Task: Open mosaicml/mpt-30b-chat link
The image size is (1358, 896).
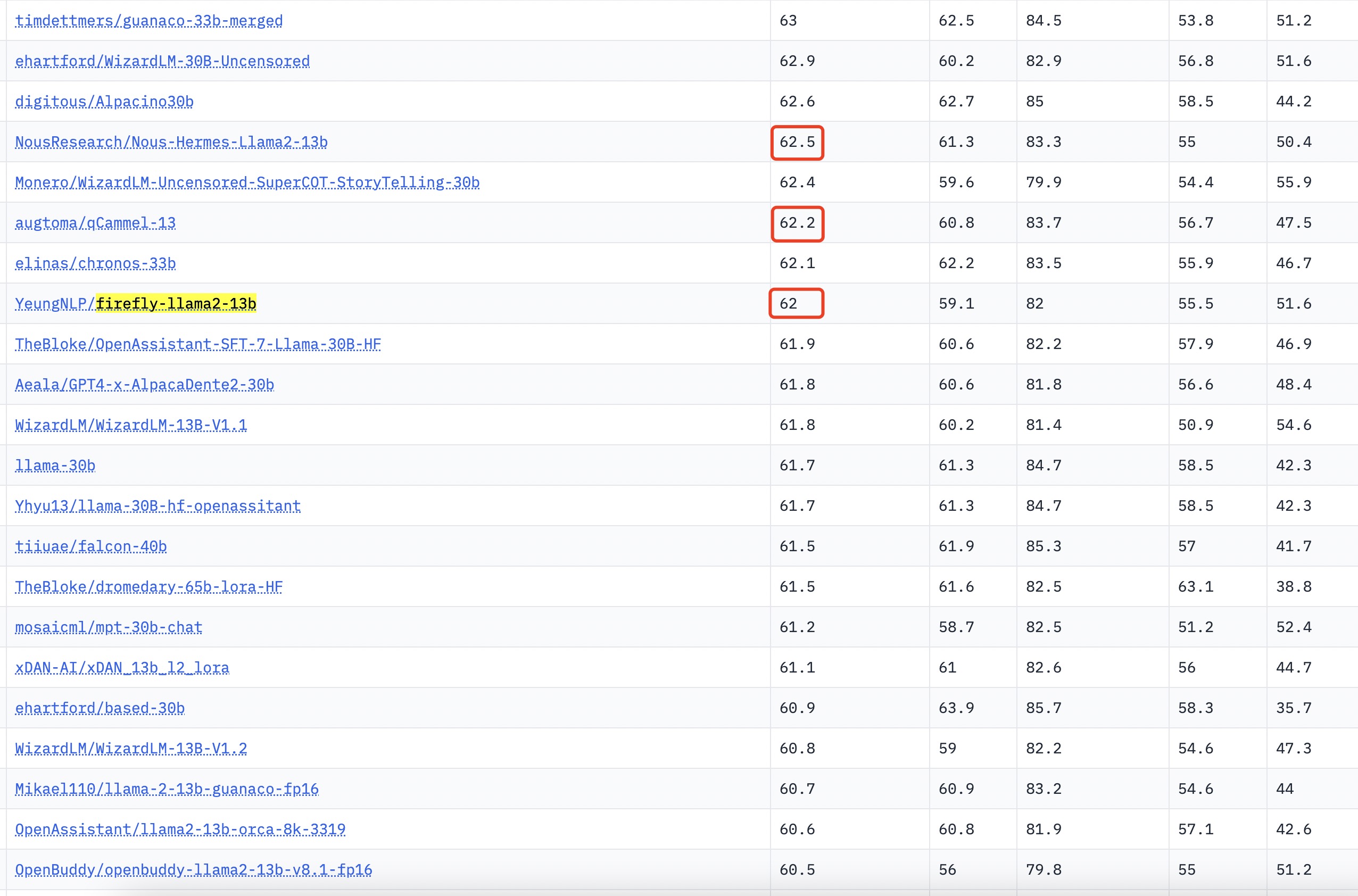Action: click(109, 627)
